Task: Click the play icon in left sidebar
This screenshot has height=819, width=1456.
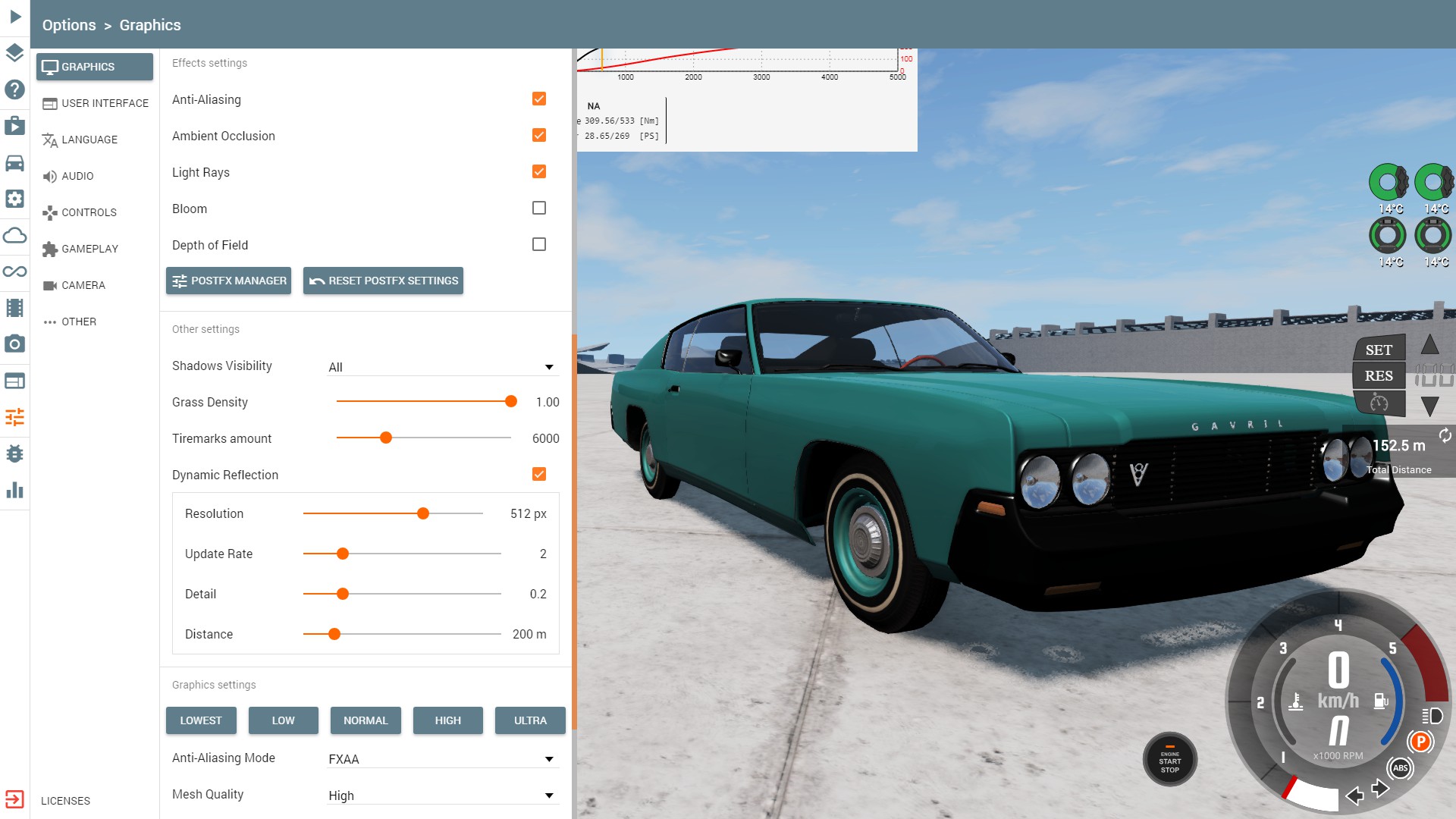Action: click(x=15, y=17)
